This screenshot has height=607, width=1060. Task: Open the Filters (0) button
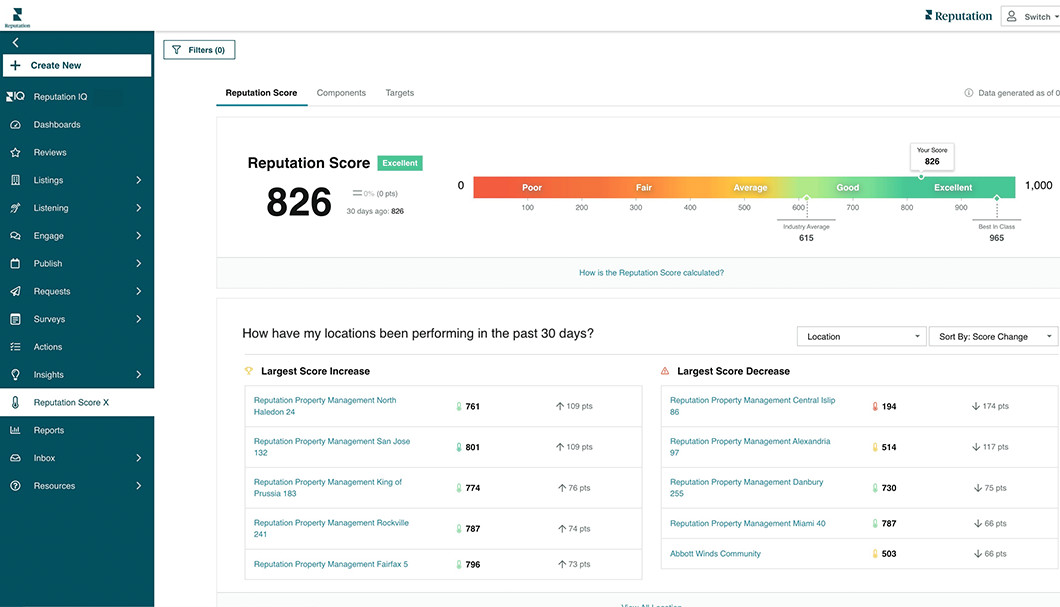(x=199, y=50)
